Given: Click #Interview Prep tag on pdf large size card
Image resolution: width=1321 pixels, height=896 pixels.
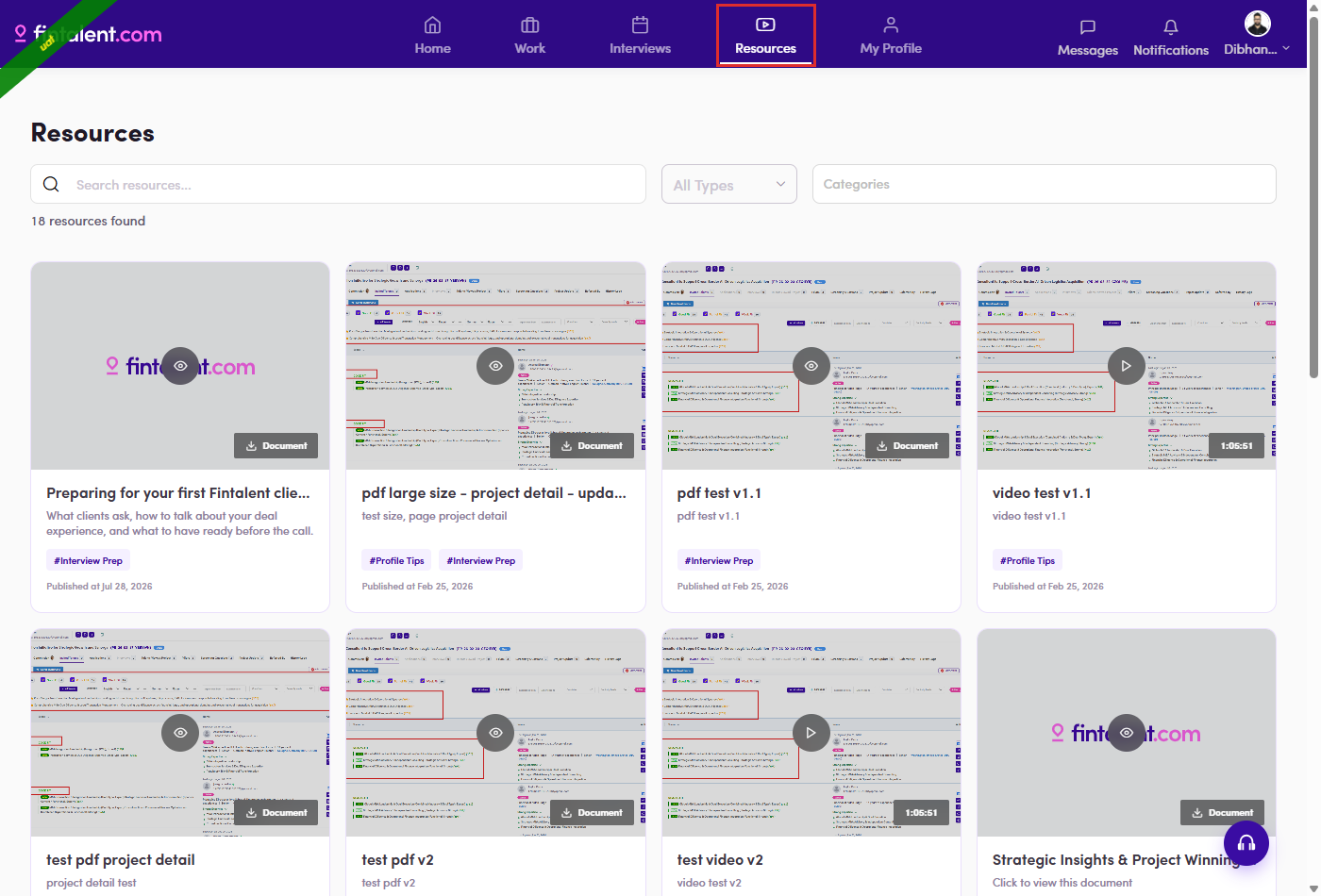Looking at the screenshot, I should (481, 561).
